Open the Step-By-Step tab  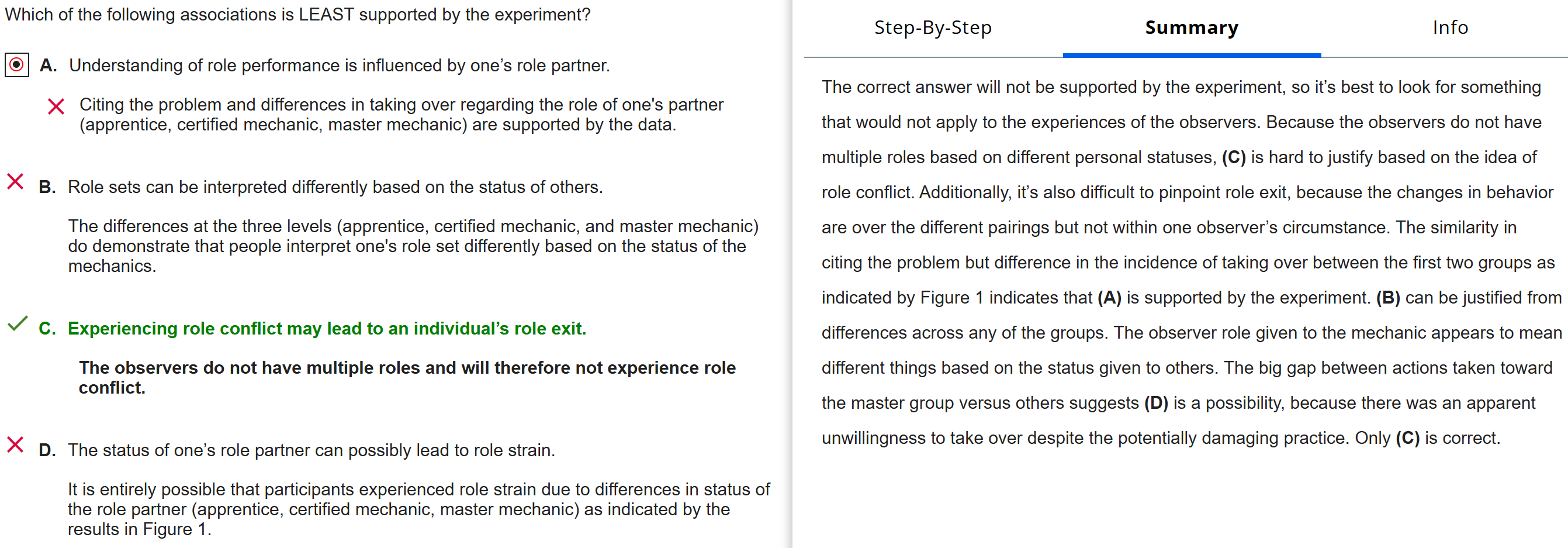[933, 27]
